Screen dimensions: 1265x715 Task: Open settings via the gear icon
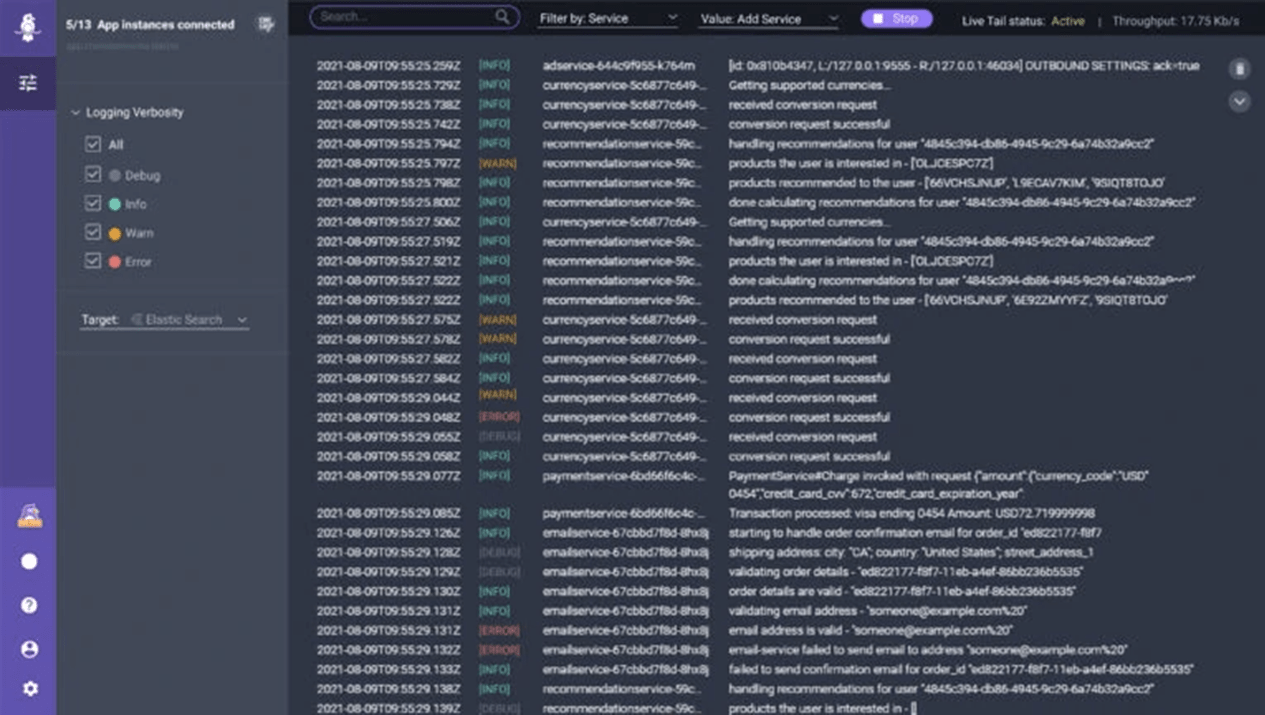coord(29,688)
